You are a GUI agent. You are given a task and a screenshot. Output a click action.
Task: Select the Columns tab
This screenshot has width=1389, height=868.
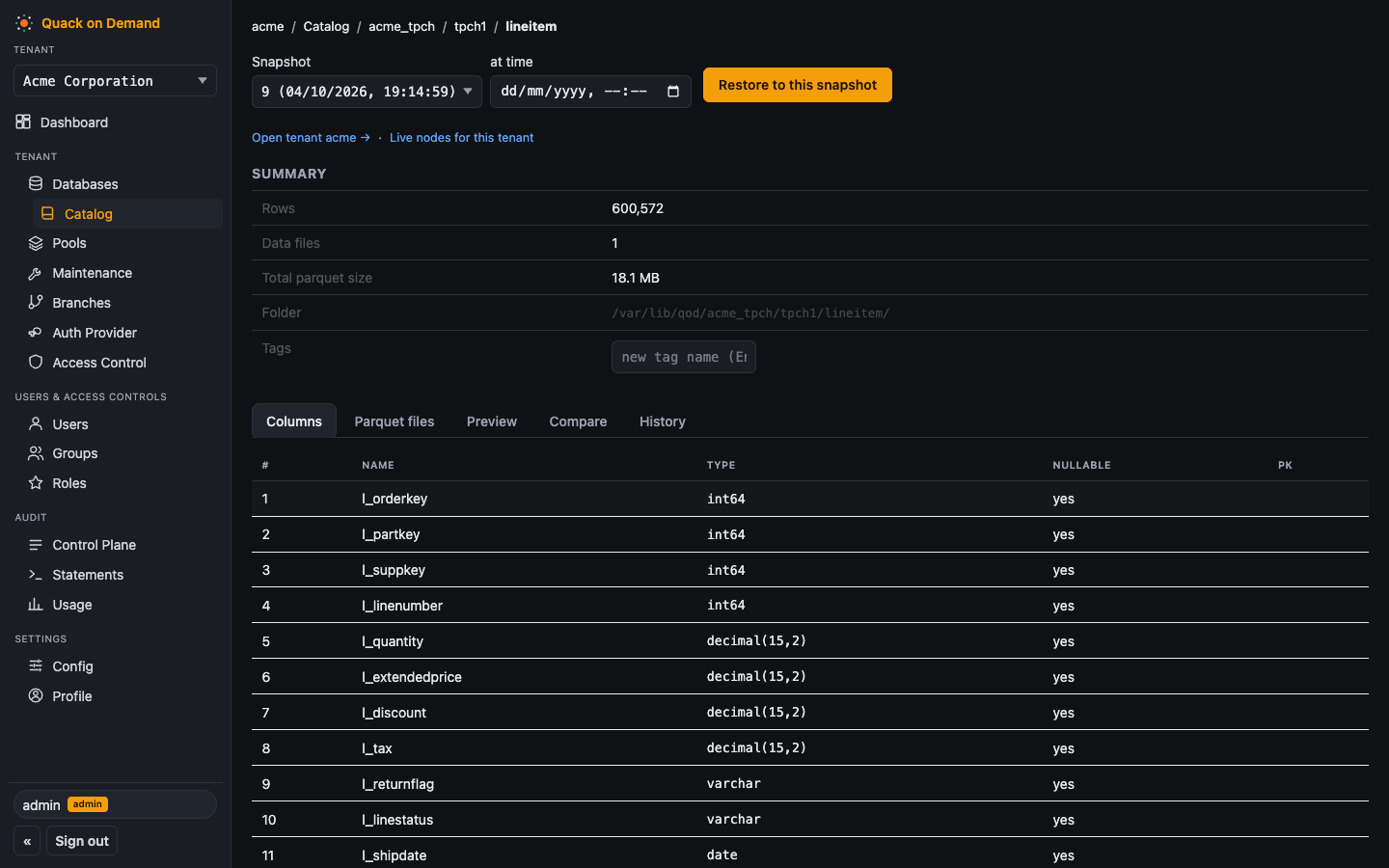pyautogui.click(x=294, y=421)
